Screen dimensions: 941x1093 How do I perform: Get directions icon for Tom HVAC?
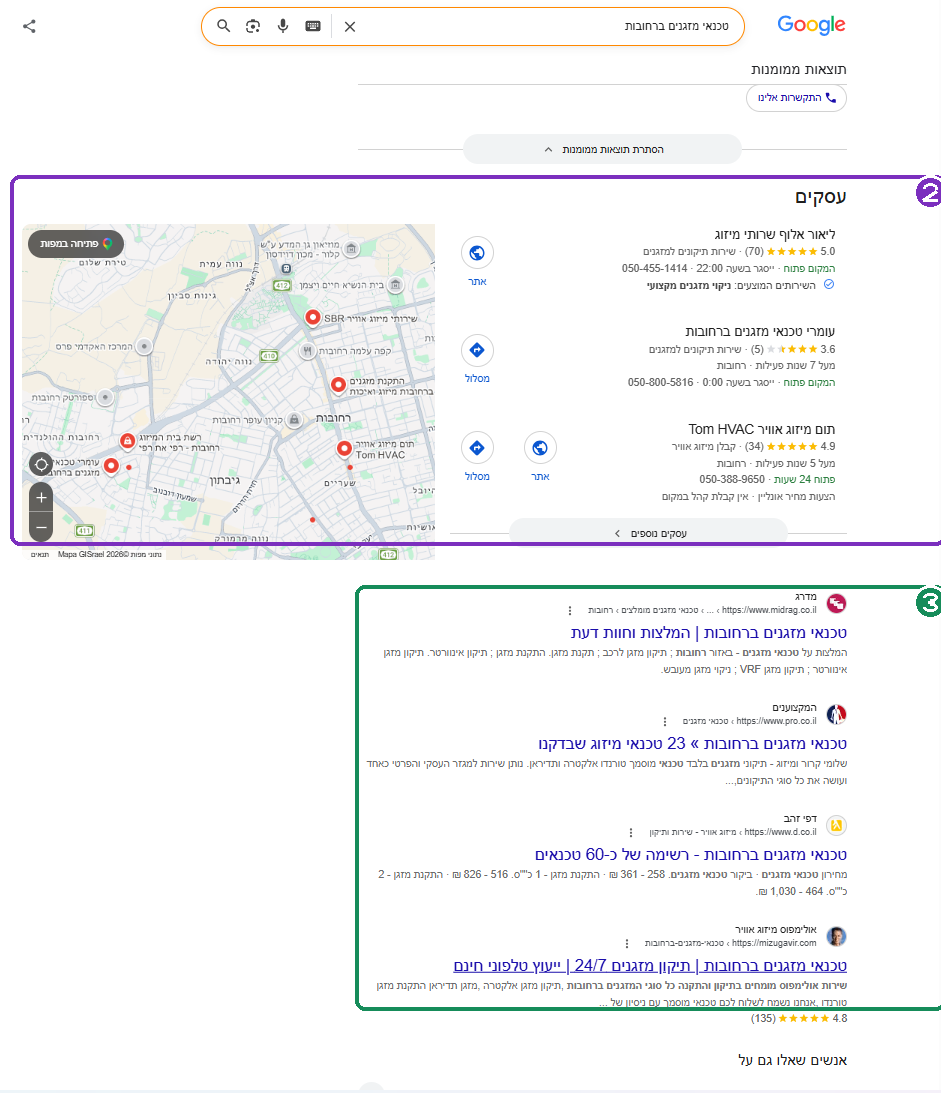click(x=477, y=448)
